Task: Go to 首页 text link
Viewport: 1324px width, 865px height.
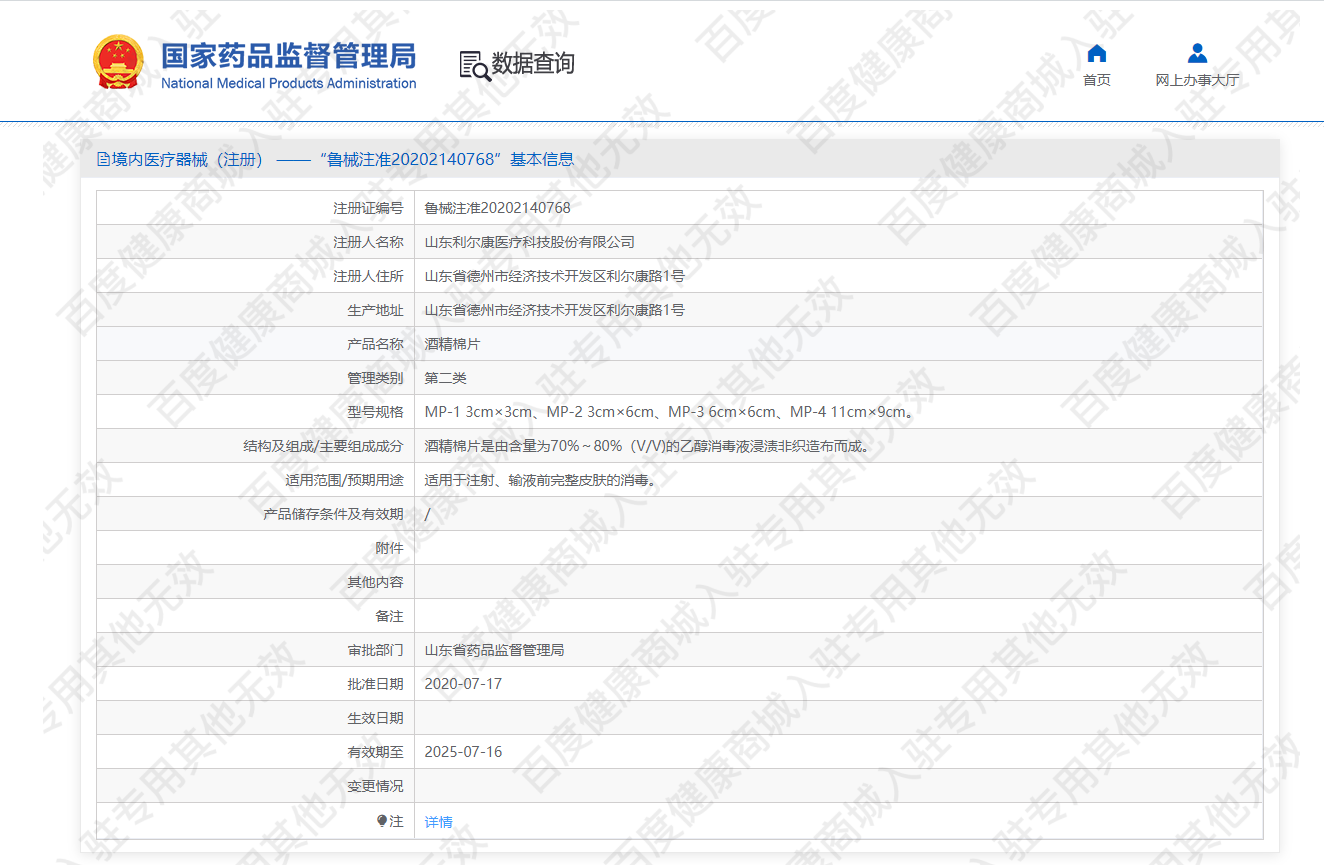Action: (x=1097, y=80)
